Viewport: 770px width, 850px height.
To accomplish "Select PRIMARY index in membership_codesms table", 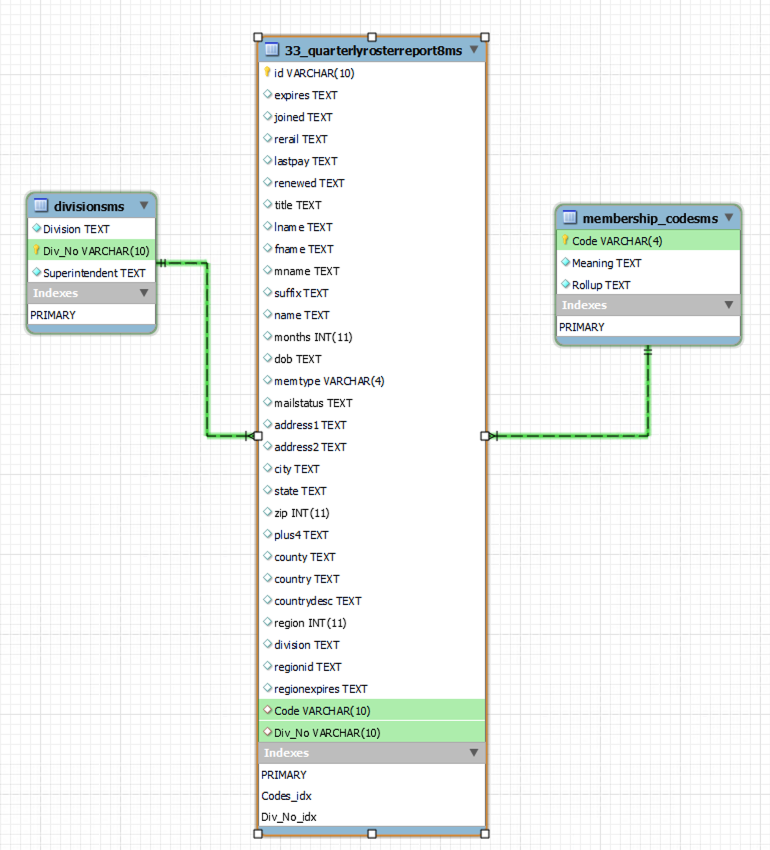I will (x=649, y=326).
